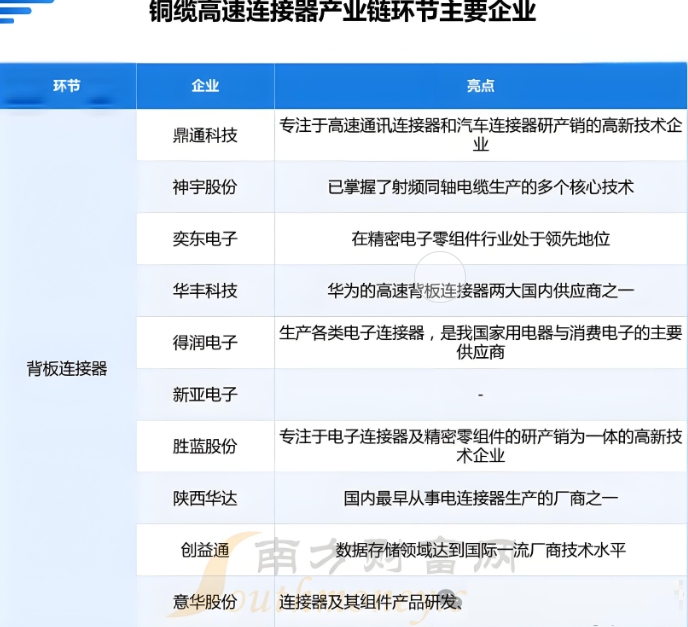Select the title 铜缆高速连接器产业链环节主要企业

pyautogui.click(x=343, y=10)
